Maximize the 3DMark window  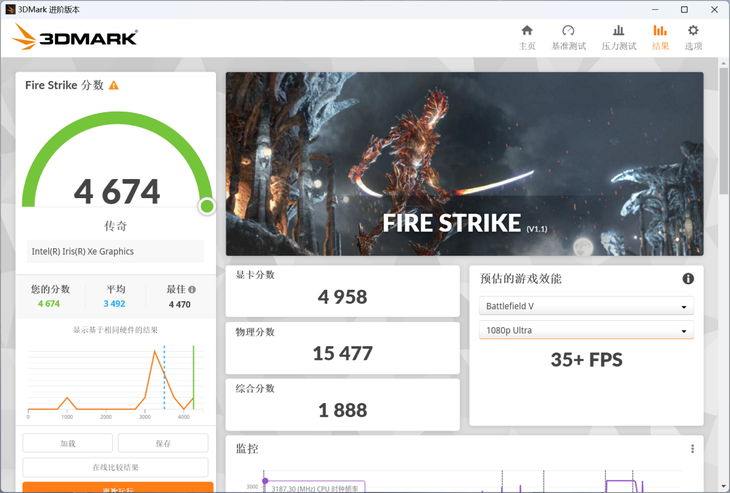684,9
